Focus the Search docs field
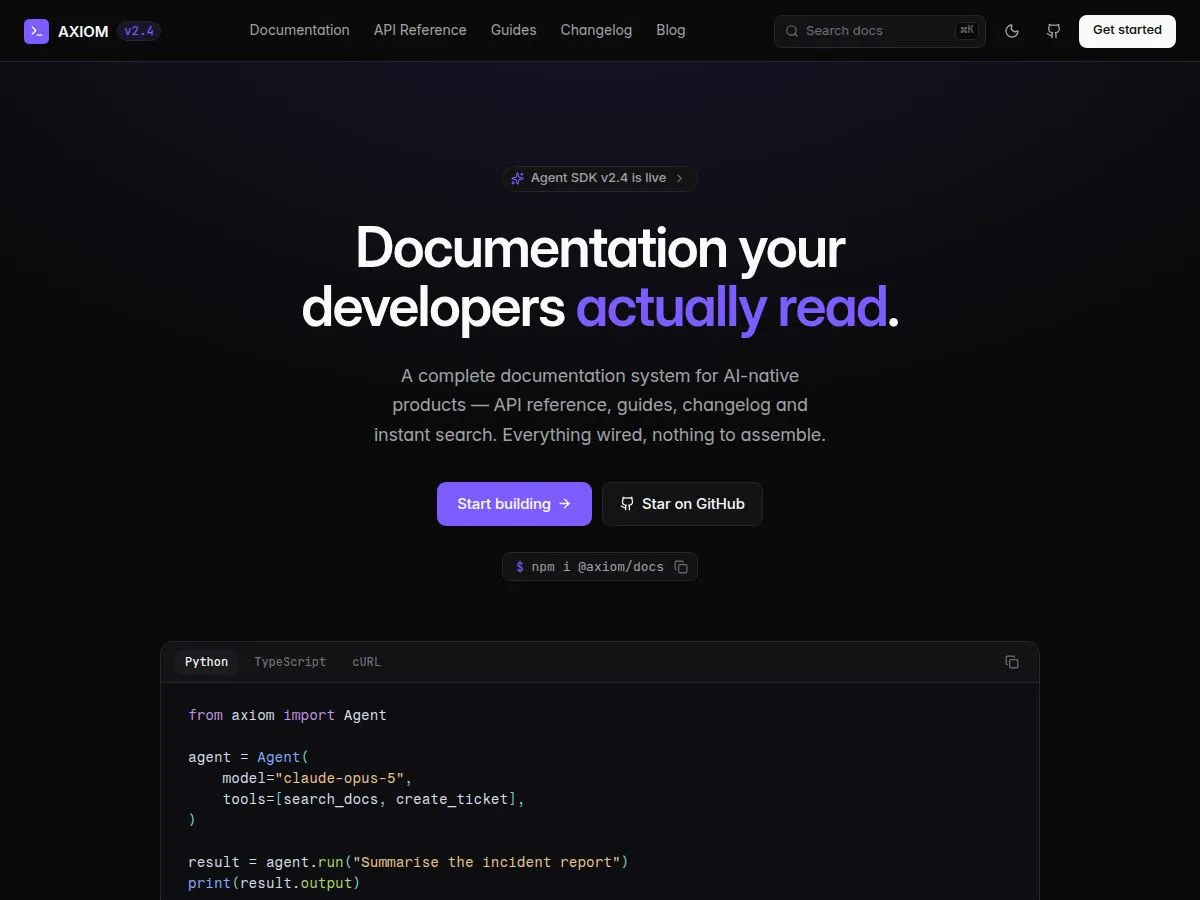The height and width of the screenshot is (900, 1200). pyautogui.click(x=880, y=31)
